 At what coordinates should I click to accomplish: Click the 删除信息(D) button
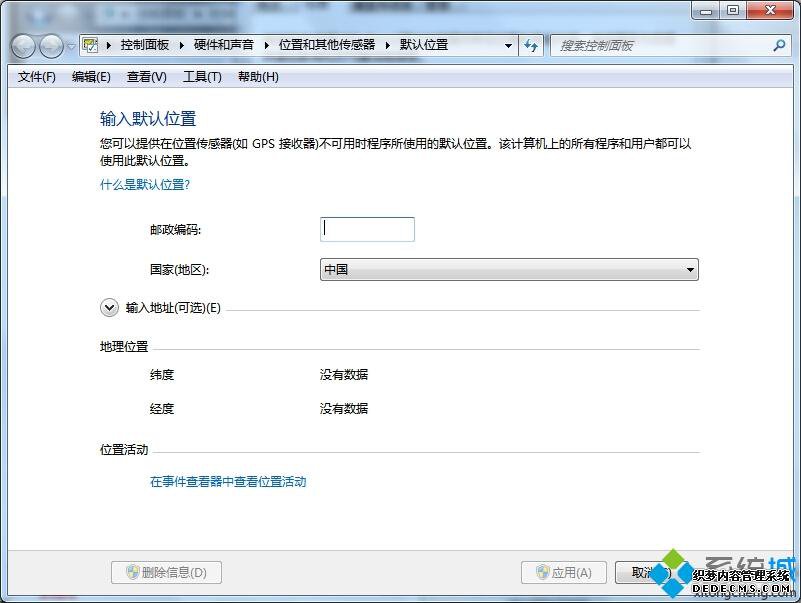point(167,572)
